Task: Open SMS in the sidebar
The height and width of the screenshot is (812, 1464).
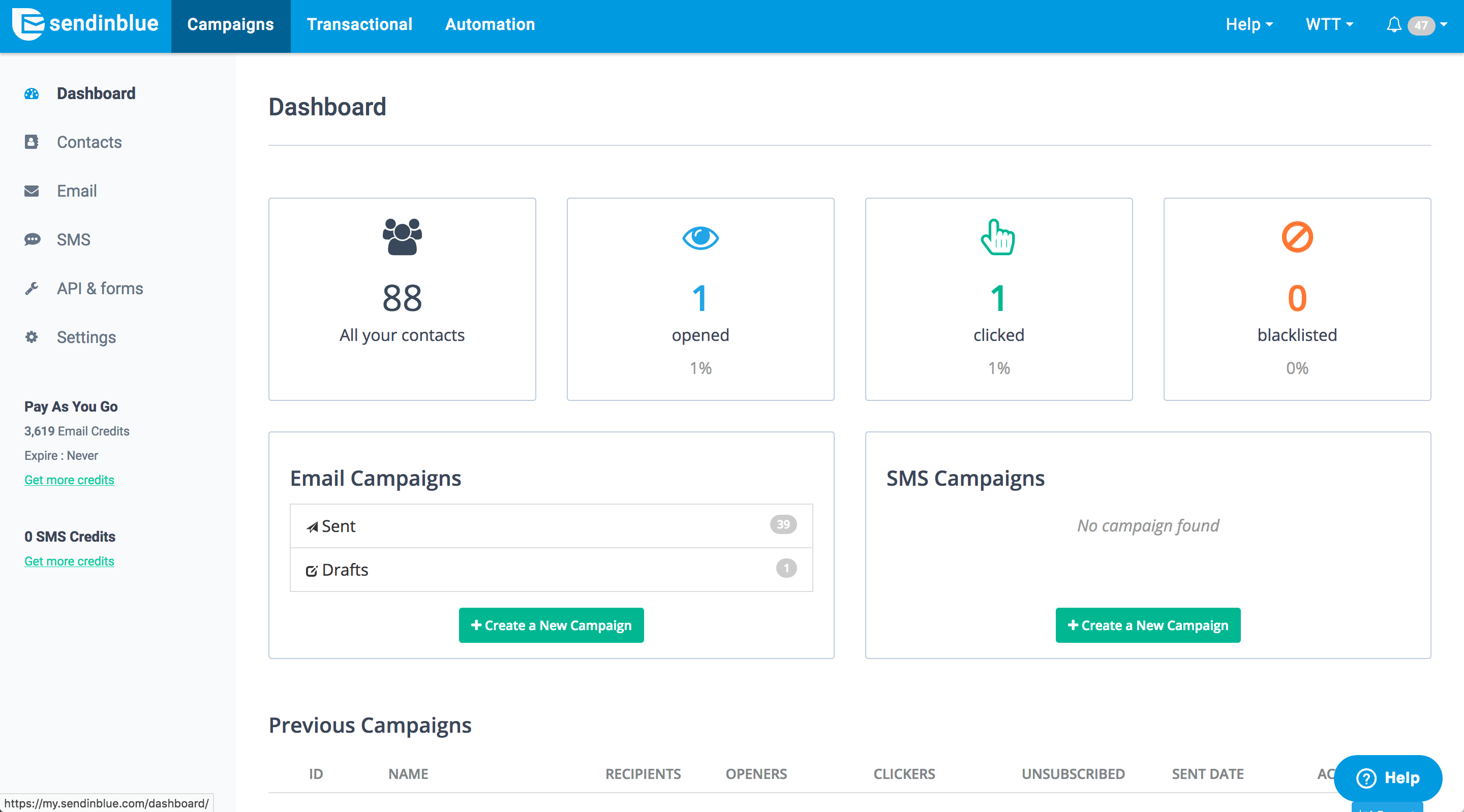Action: pos(73,240)
